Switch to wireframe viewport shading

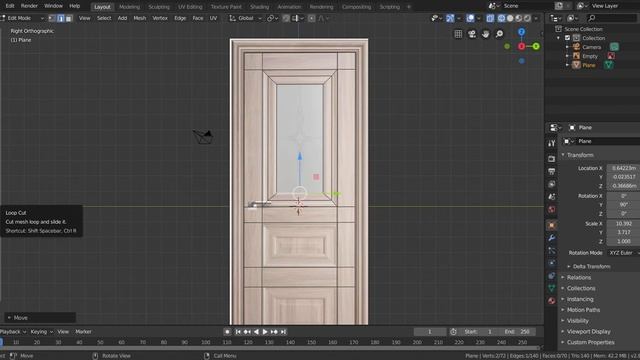pyautogui.click(x=501, y=18)
